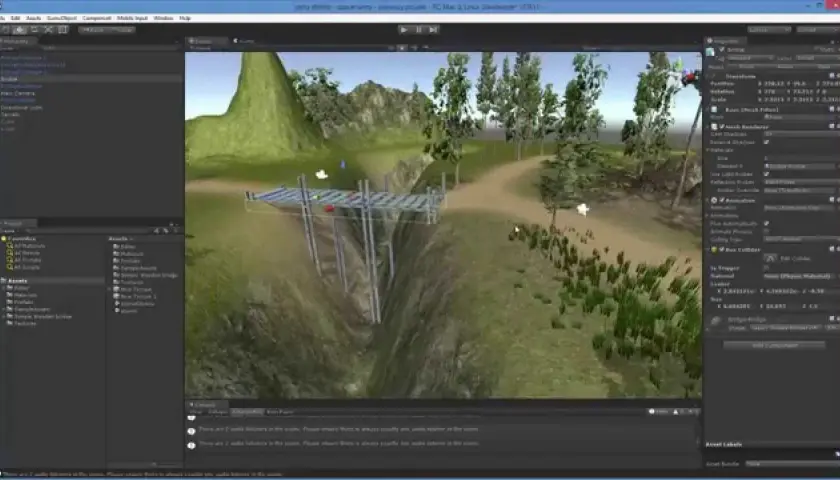Open the Component menu
840x480 pixels.
click(x=96, y=18)
